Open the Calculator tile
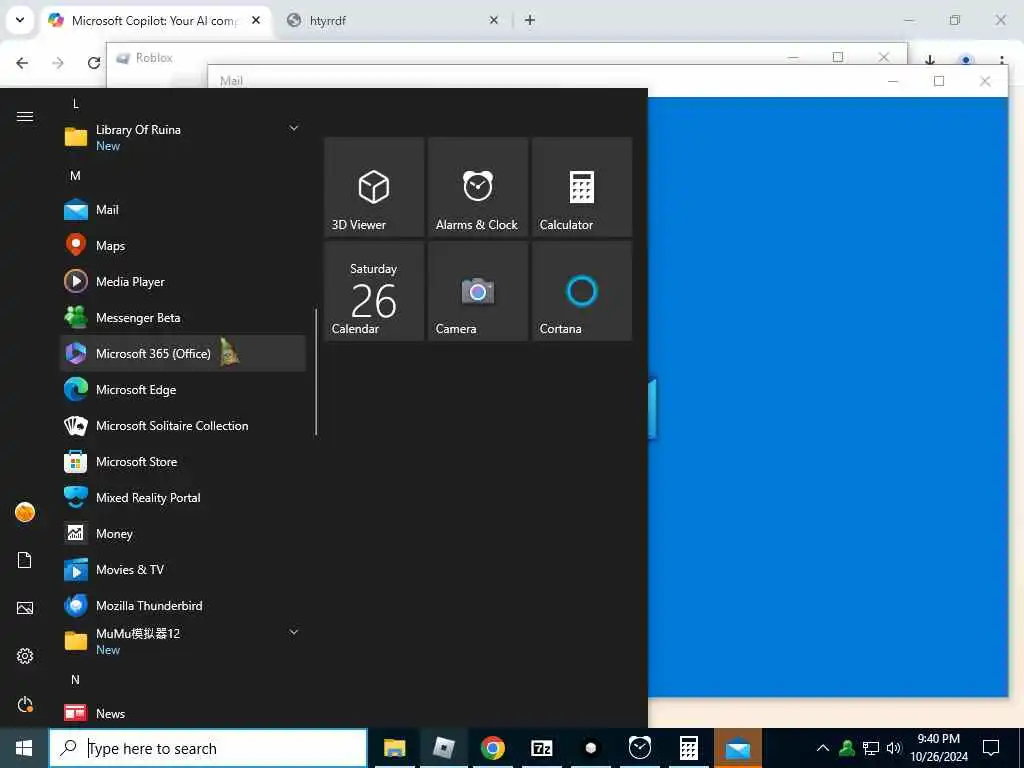 click(582, 187)
